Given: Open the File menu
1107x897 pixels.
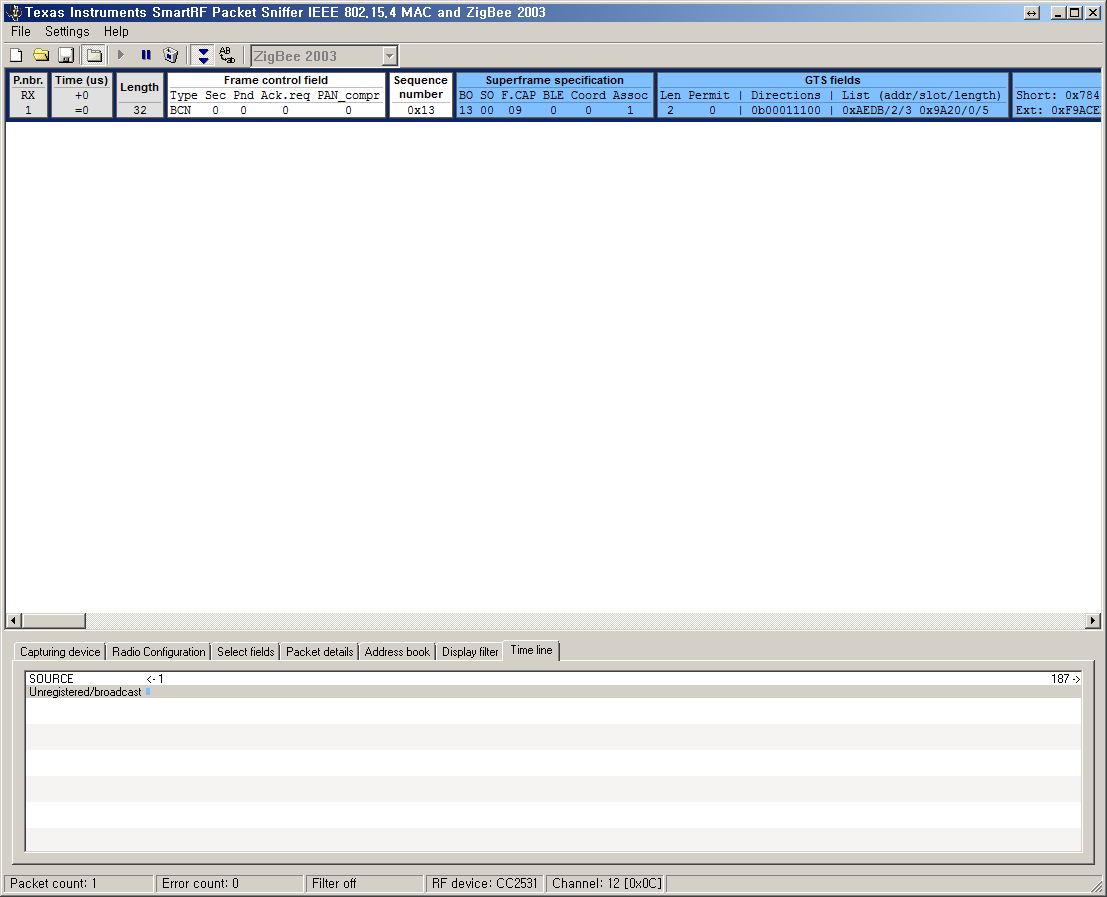Looking at the screenshot, I should tap(20, 31).
